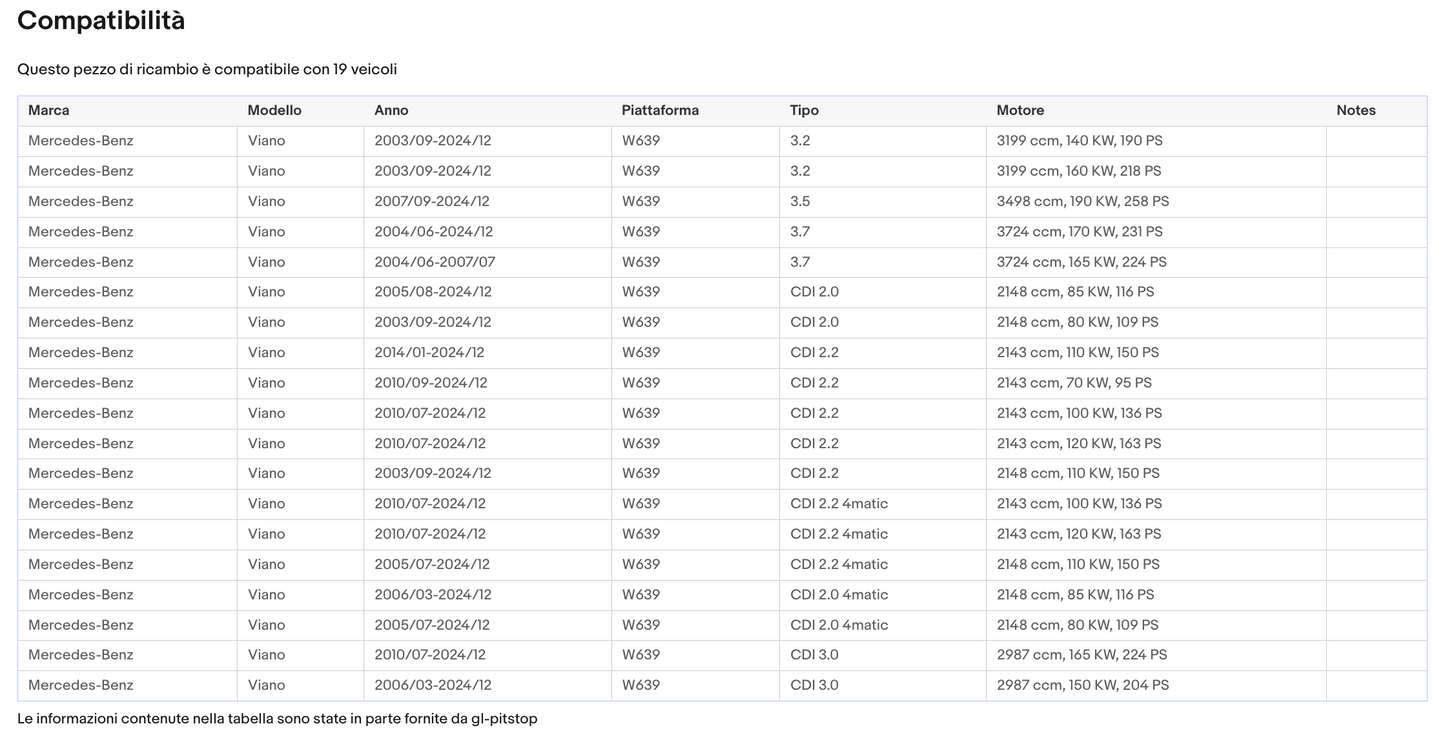
Task: Click the gl-pitstop footer information text
Action: point(277,718)
